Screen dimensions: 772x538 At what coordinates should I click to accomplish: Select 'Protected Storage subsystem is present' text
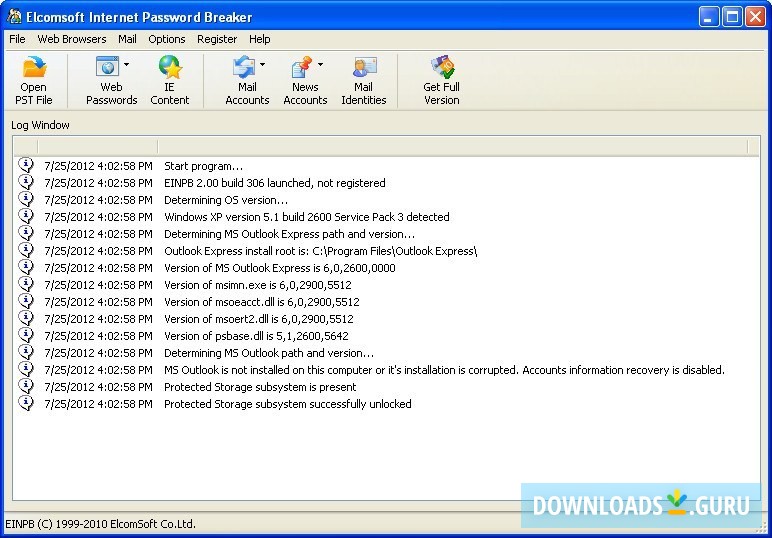[x=260, y=387]
